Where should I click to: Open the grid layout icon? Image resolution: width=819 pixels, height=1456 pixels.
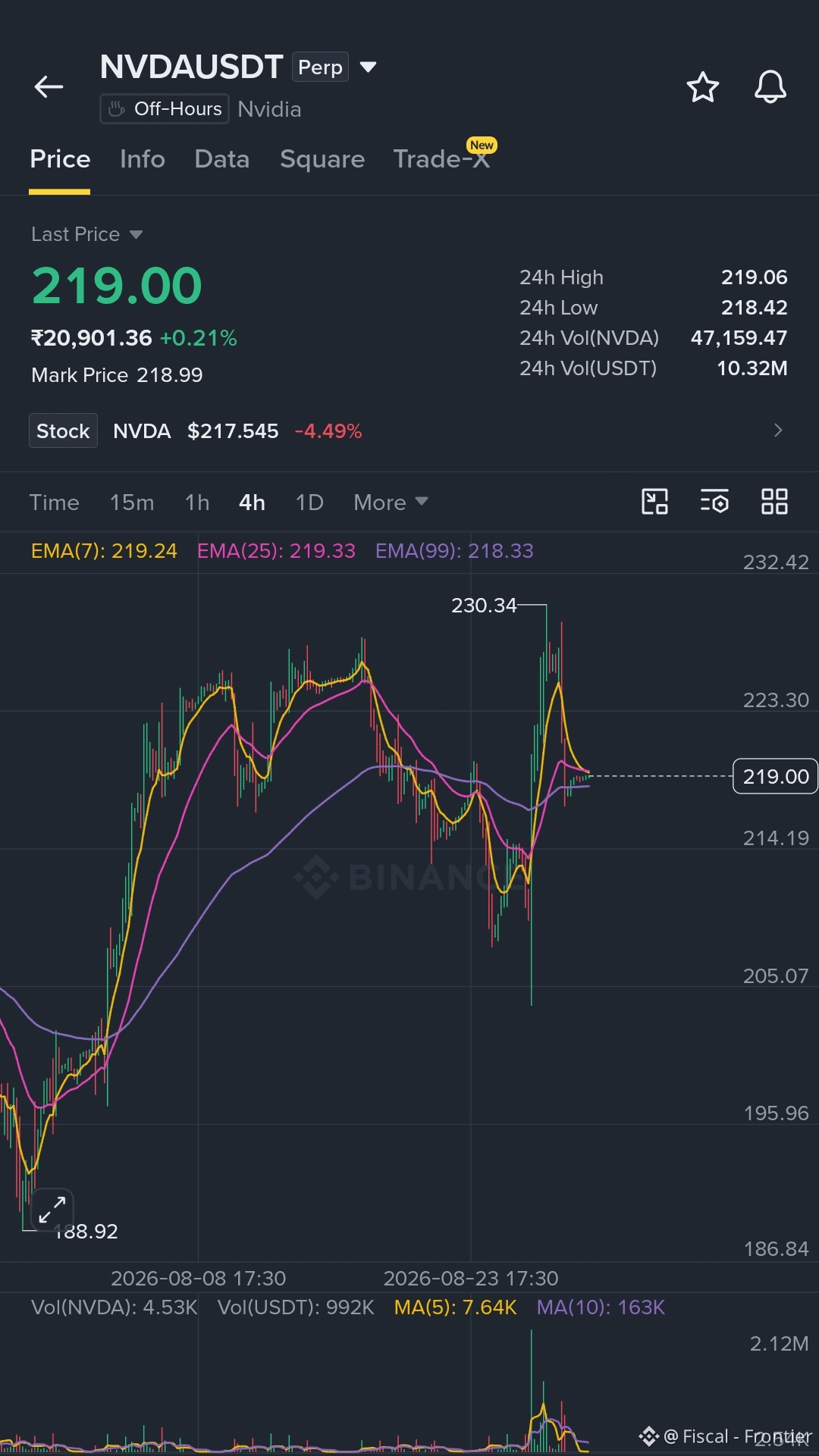click(774, 502)
